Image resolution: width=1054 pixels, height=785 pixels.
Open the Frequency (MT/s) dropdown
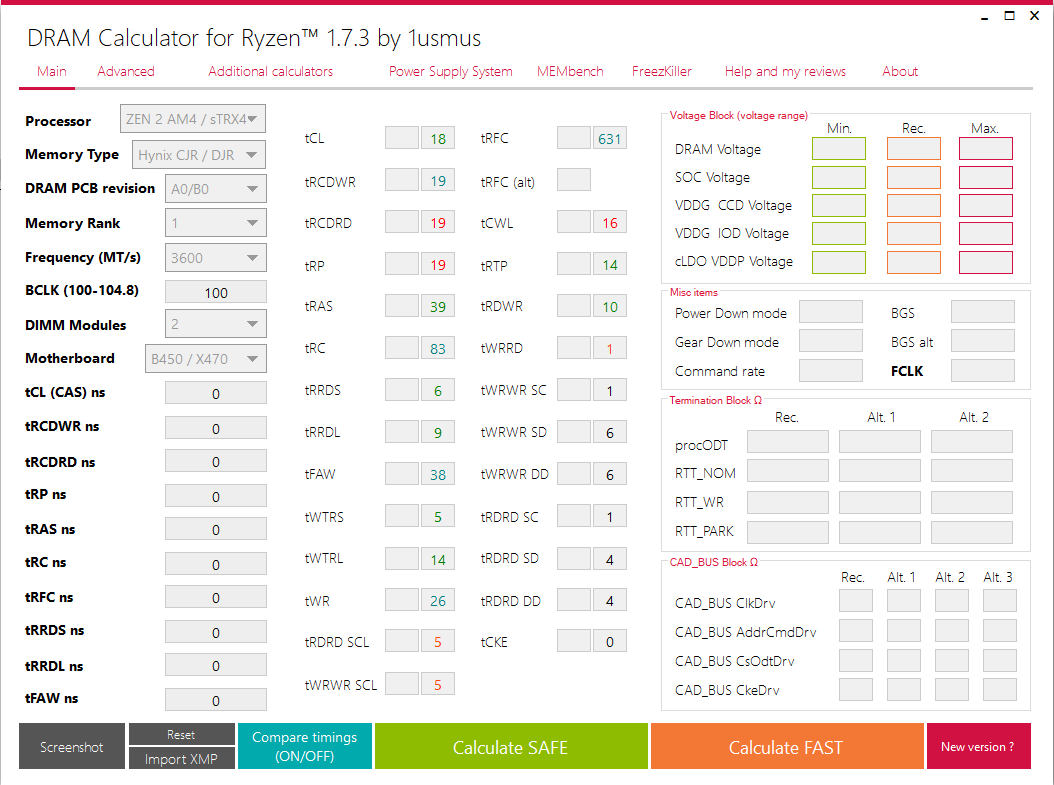(x=216, y=258)
